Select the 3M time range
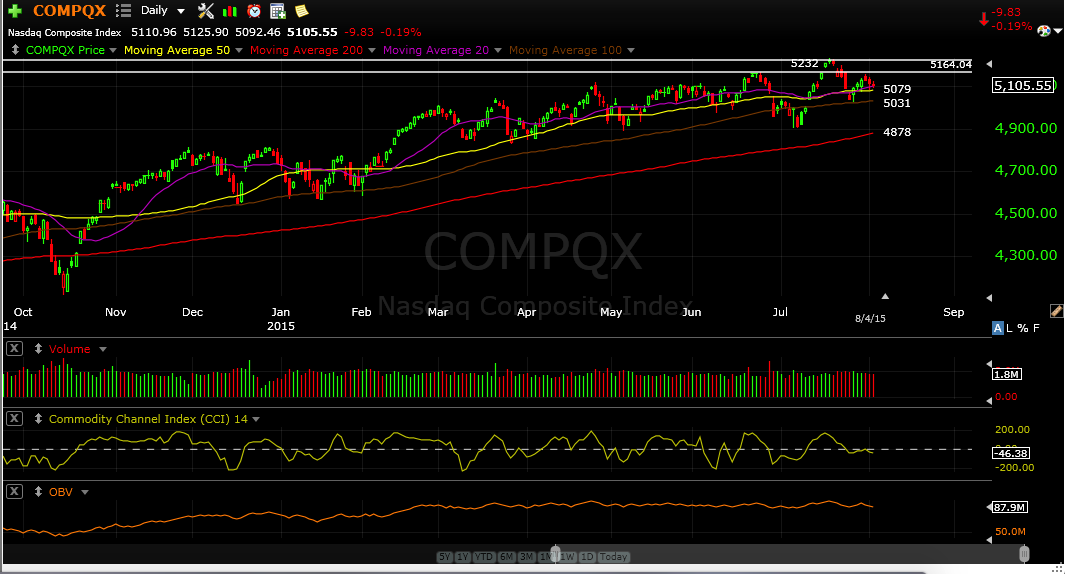Screen dimensions: 1065x574 (526, 556)
